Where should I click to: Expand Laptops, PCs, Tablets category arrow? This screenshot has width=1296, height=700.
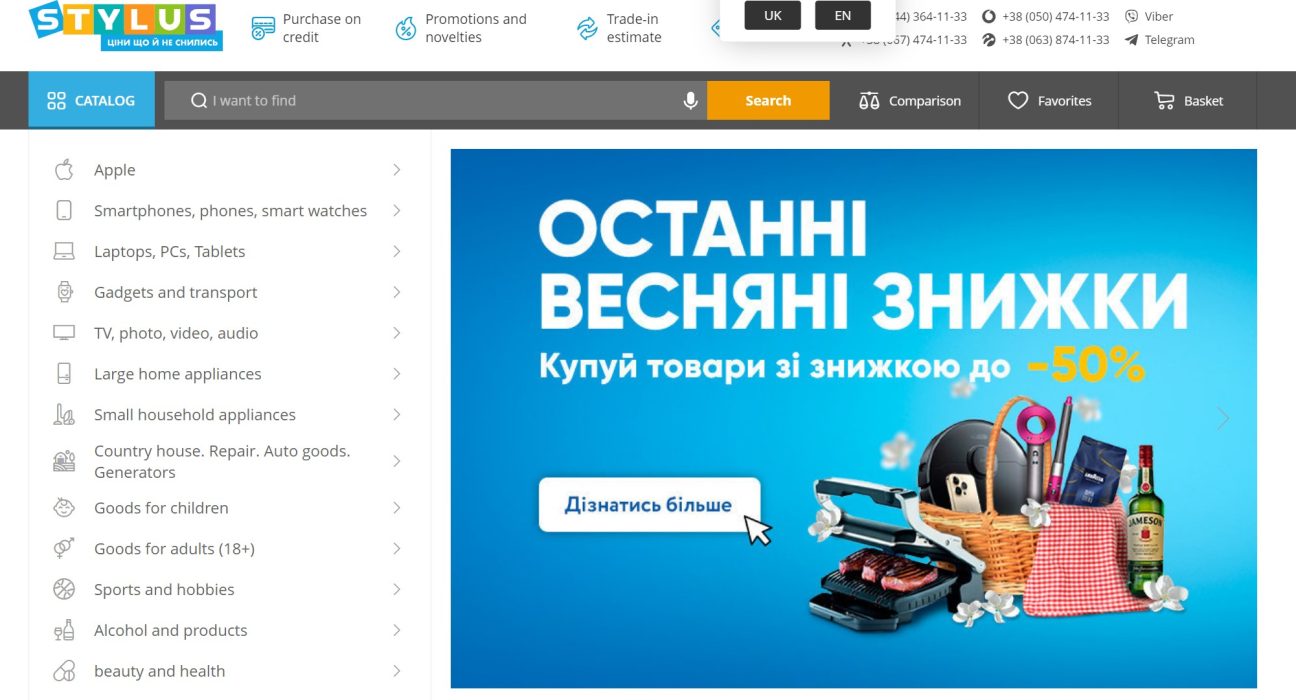point(397,252)
